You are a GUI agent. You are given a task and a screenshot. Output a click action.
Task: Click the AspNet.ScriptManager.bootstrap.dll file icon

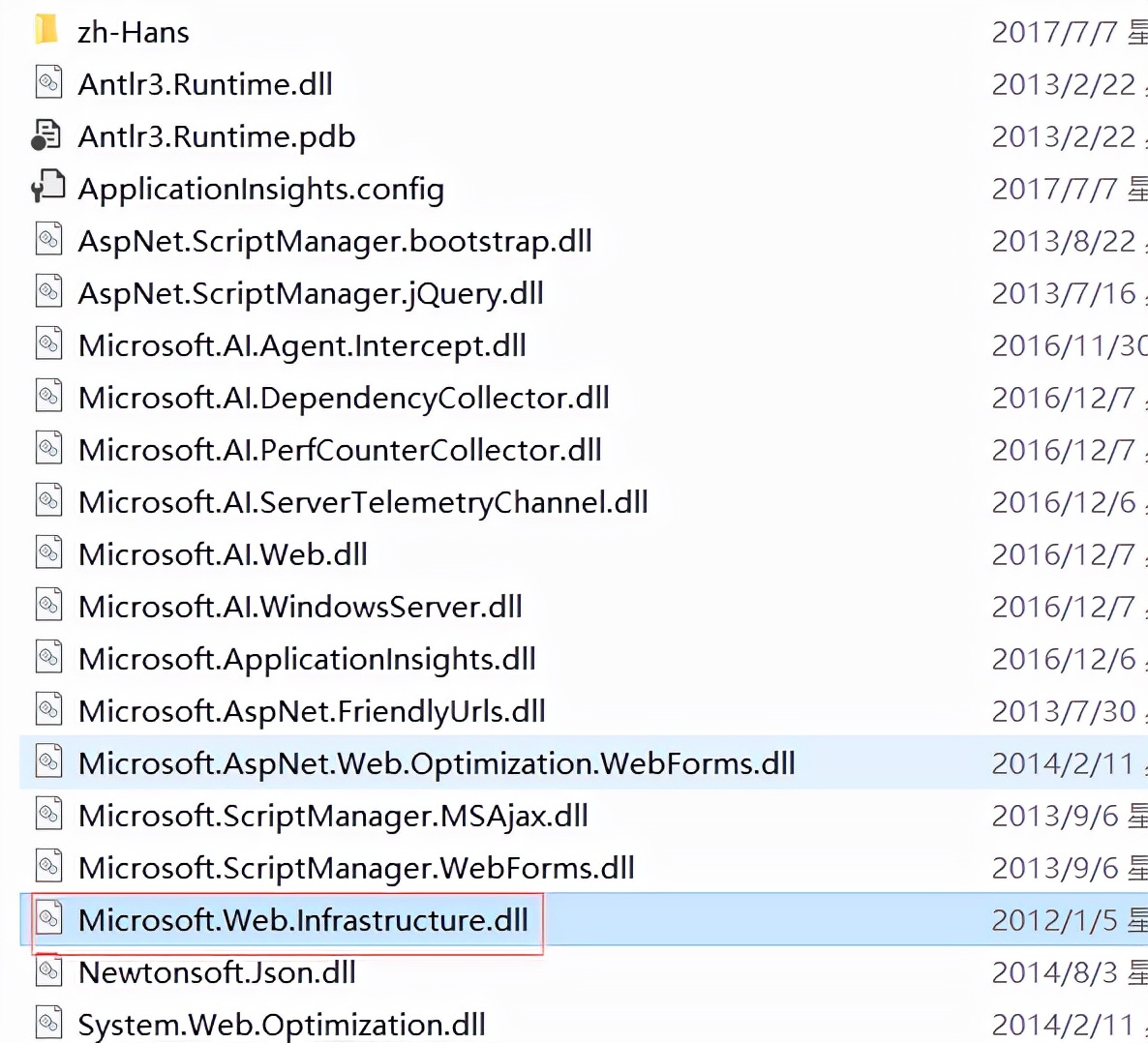(x=48, y=239)
